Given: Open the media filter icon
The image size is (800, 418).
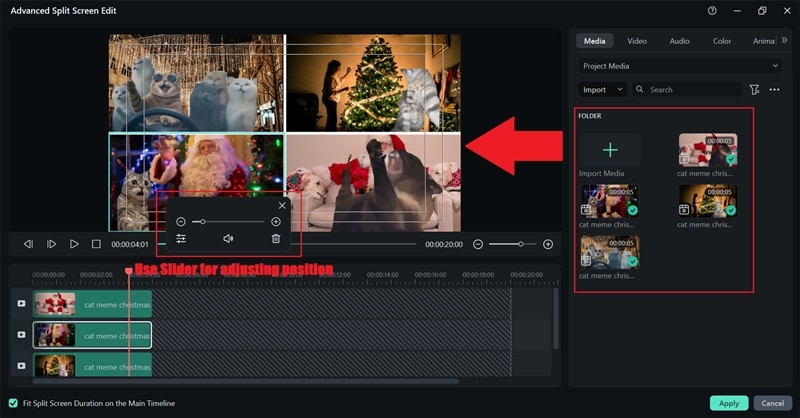Looking at the screenshot, I should tap(754, 89).
